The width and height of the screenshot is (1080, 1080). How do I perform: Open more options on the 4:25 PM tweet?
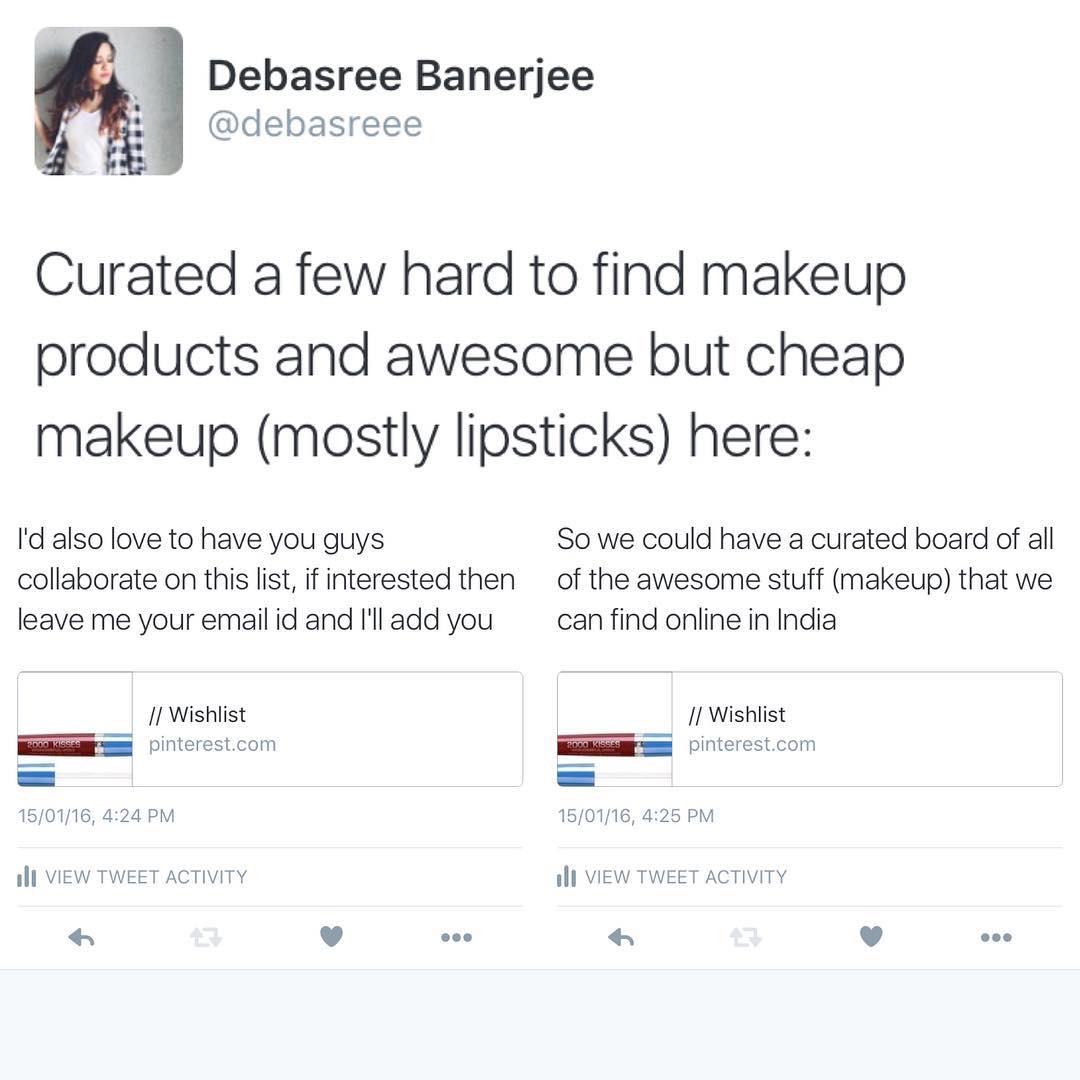point(996,937)
